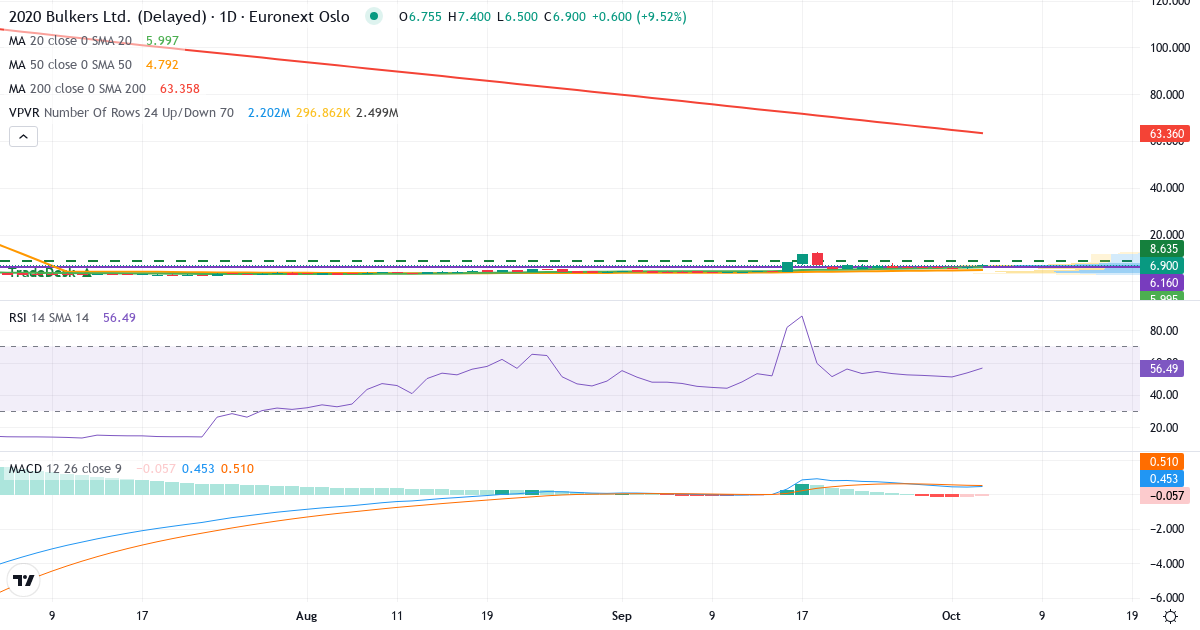Click the high price H7.400
This screenshot has width=1200, height=630.
pos(470,17)
